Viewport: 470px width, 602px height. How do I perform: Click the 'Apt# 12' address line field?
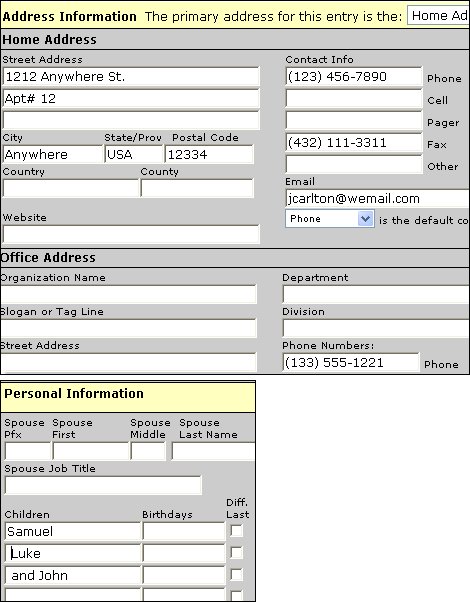tap(131, 99)
